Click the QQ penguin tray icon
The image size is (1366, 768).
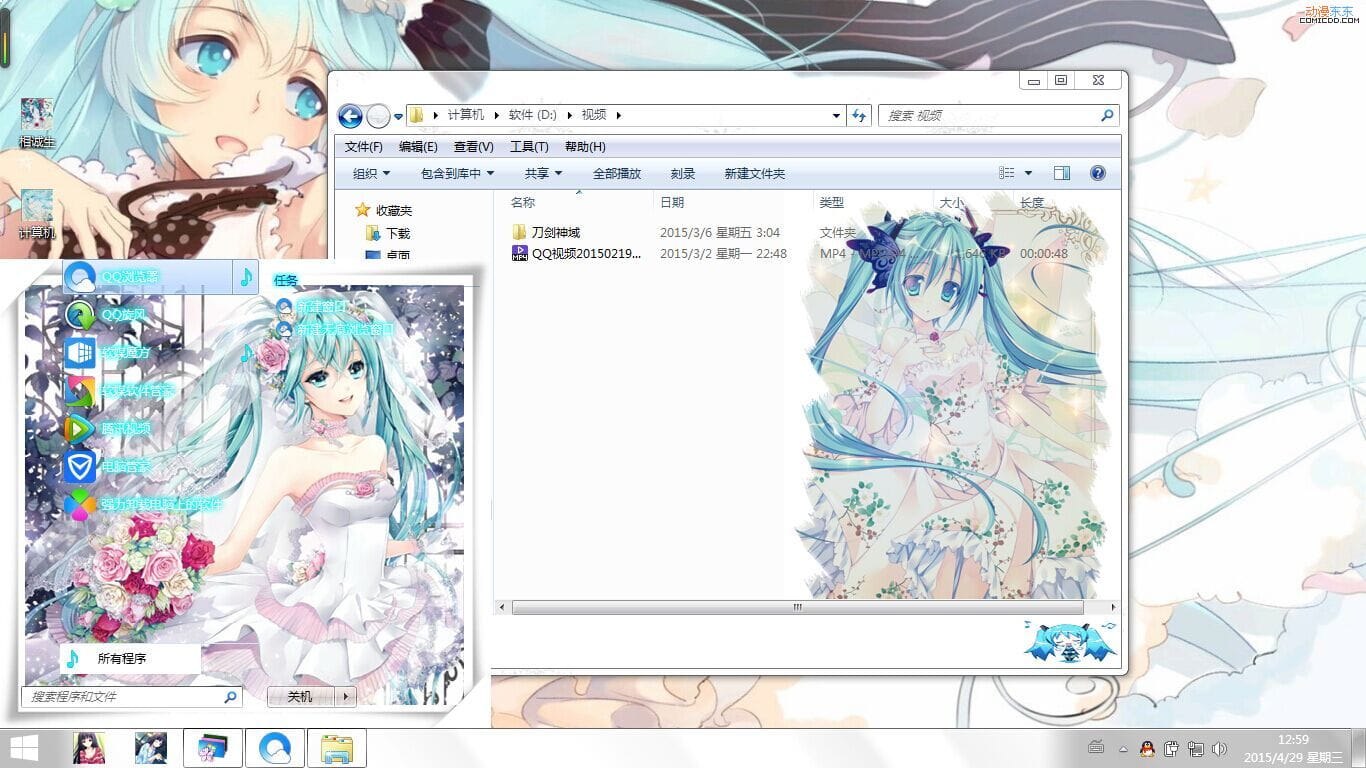tap(1147, 748)
